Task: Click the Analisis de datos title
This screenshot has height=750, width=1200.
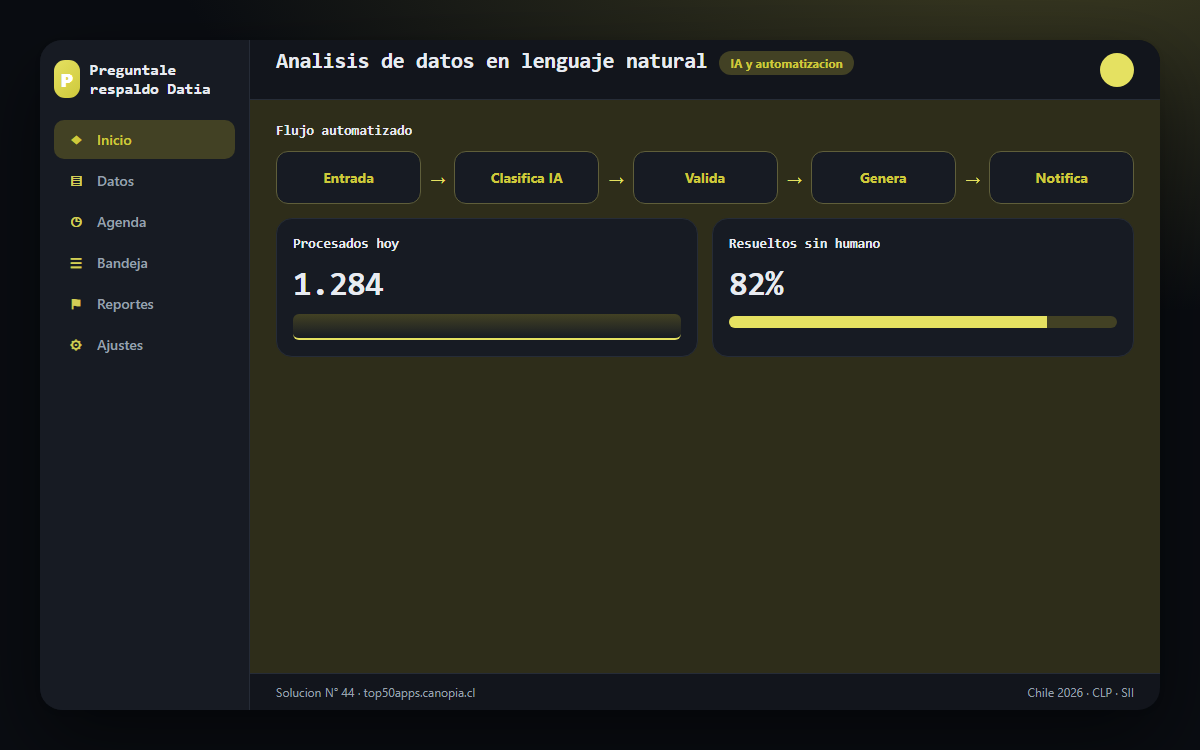Action: pyautogui.click(x=491, y=61)
